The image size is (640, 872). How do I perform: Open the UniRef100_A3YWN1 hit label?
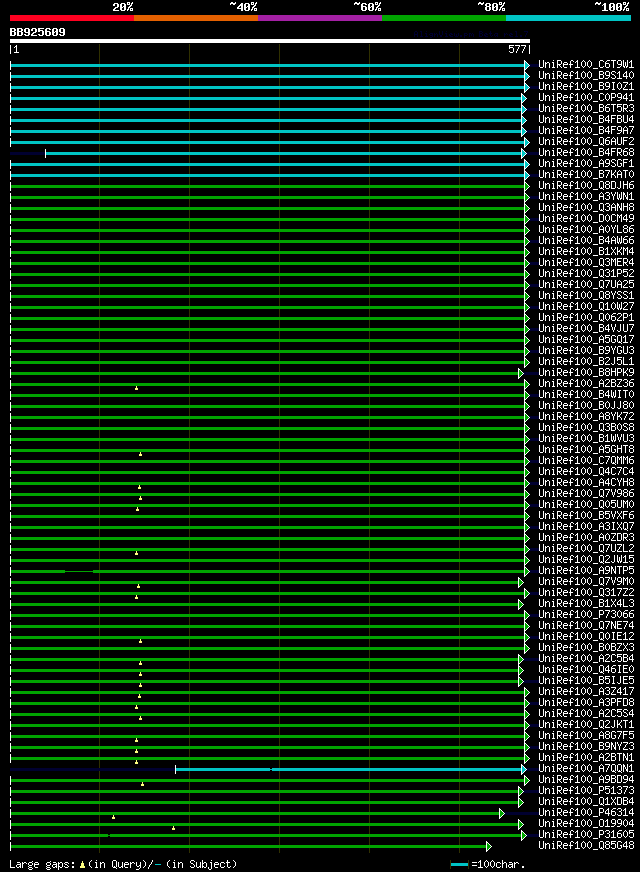[586, 197]
